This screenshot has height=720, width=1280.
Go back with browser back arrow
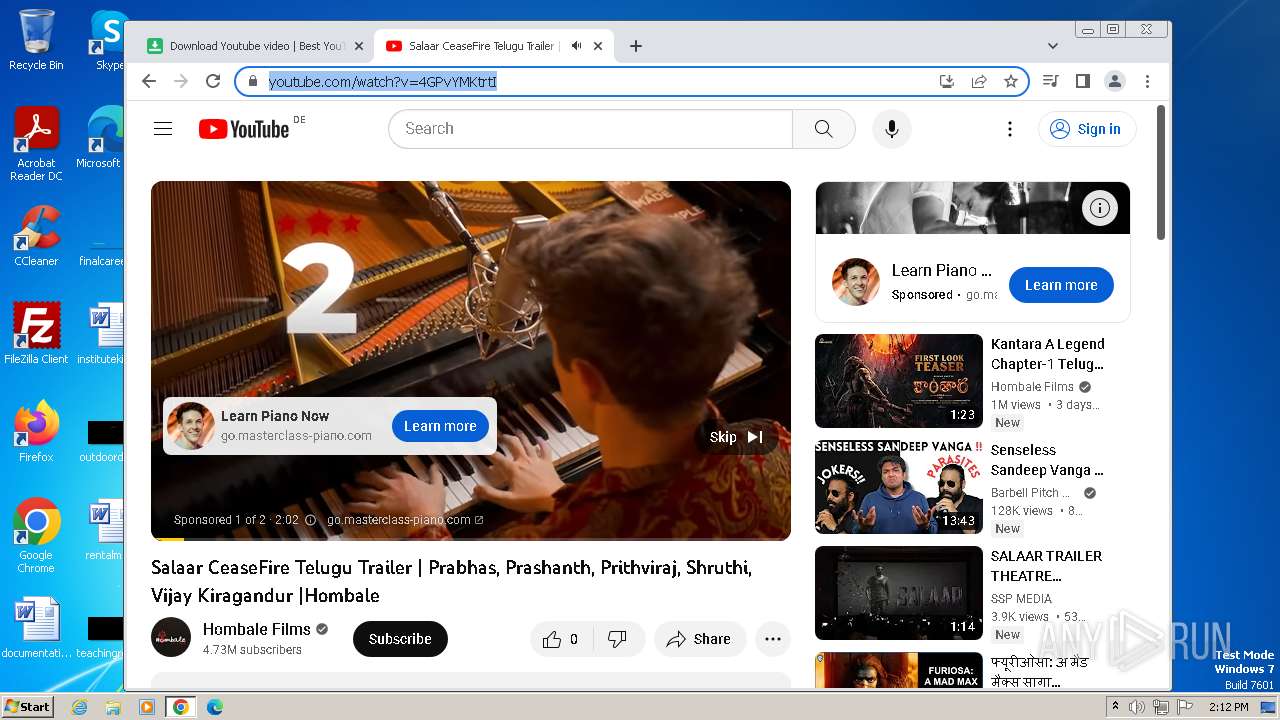coord(149,81)
